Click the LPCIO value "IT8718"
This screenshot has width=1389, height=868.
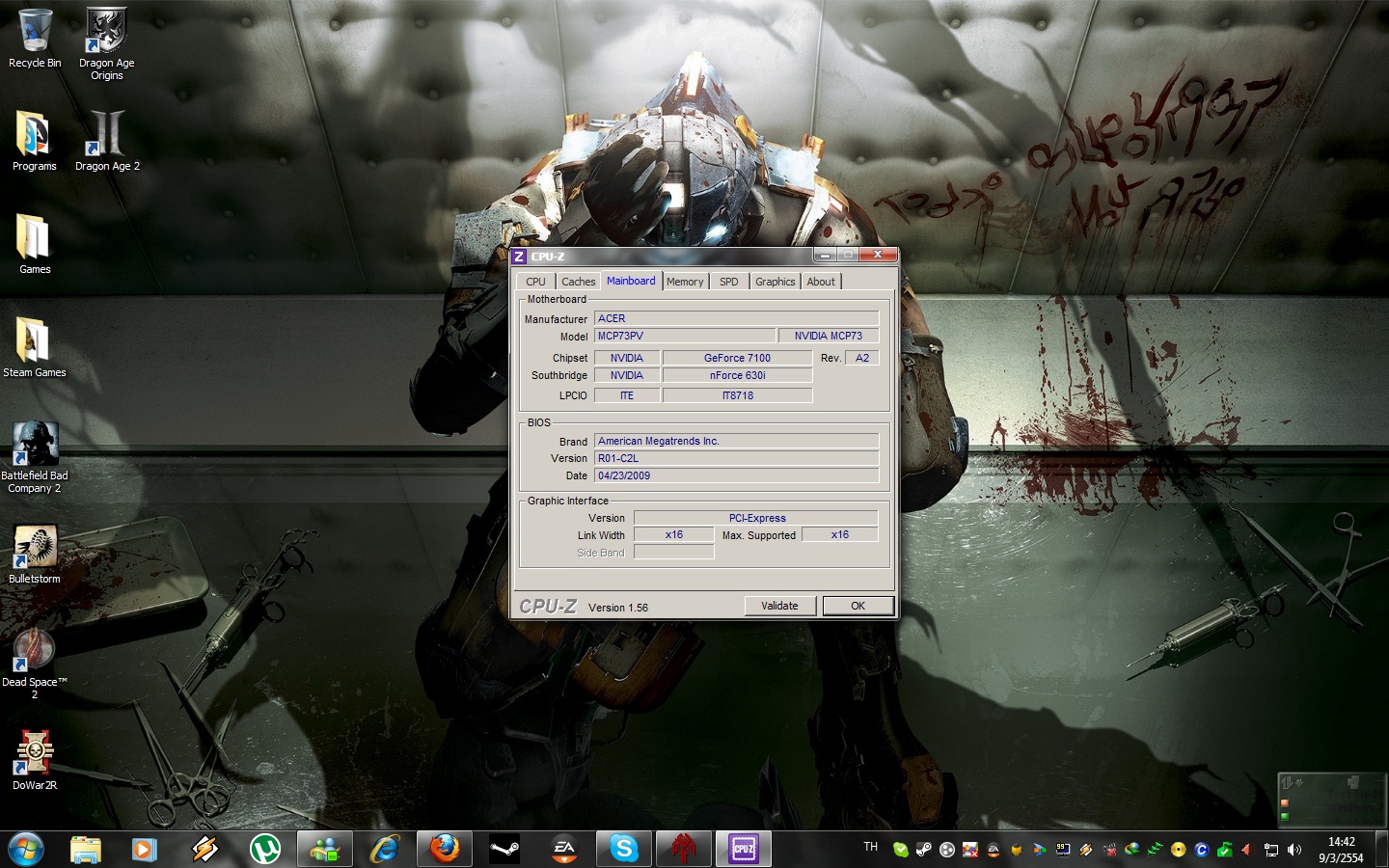pyautogui.click(x=737, y=395)
